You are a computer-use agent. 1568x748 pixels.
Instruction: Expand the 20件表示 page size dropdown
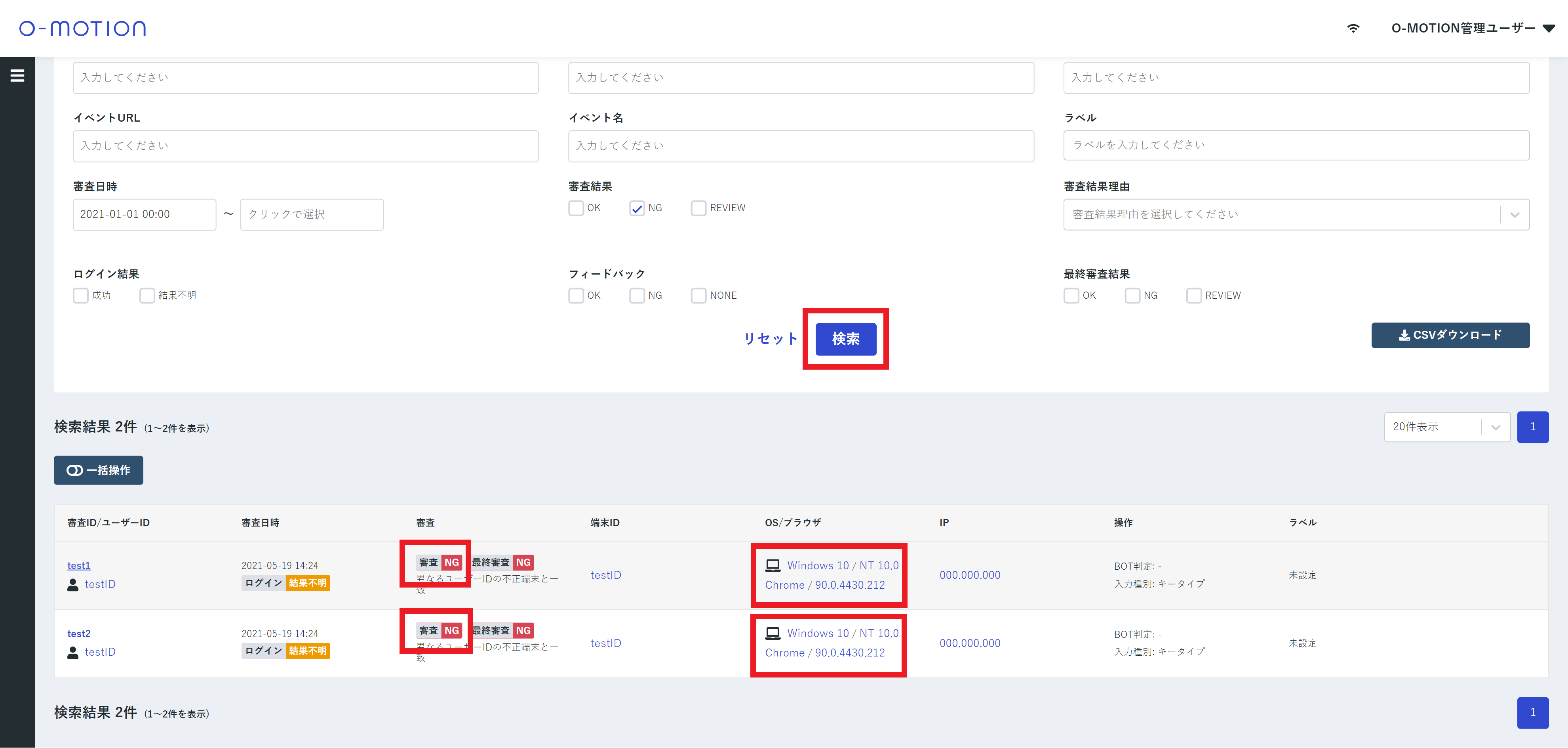(1446, 427)
